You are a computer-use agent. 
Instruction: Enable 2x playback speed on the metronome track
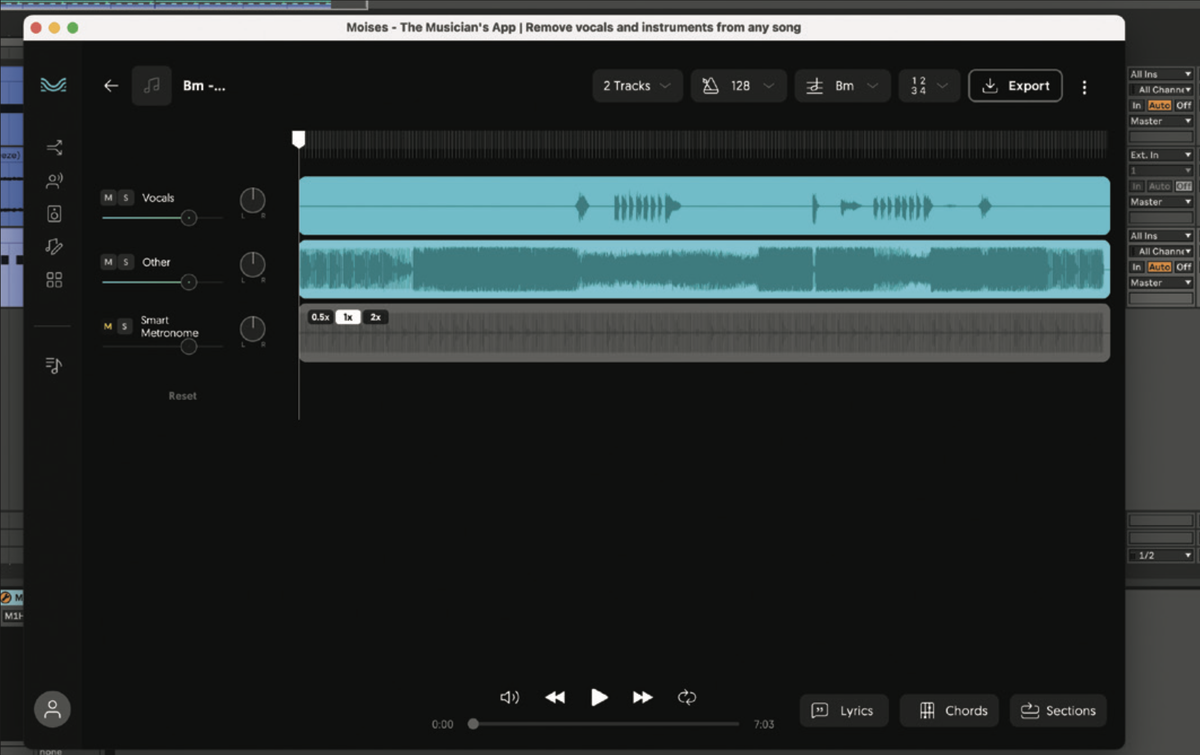373,317
